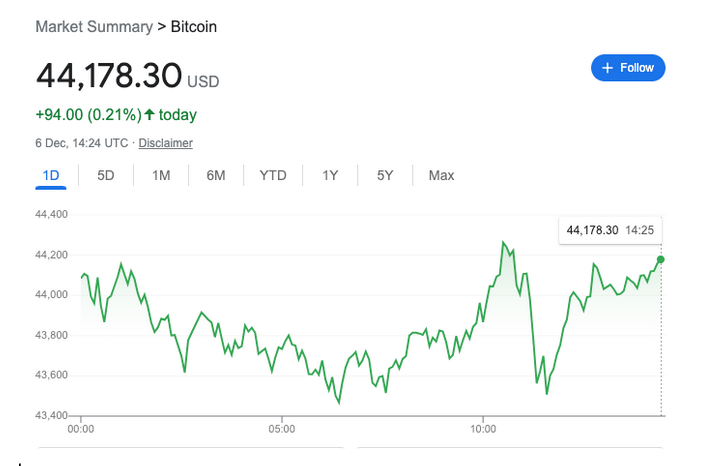Click the 05:00 time axis label
Viewport: 709px width, 466px height.
tap(282, 429)
